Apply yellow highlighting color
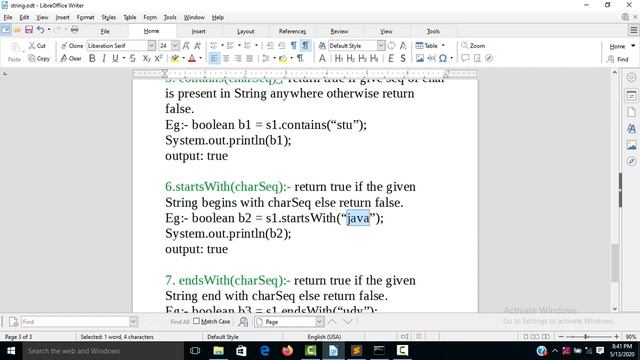 coord(175,58)
